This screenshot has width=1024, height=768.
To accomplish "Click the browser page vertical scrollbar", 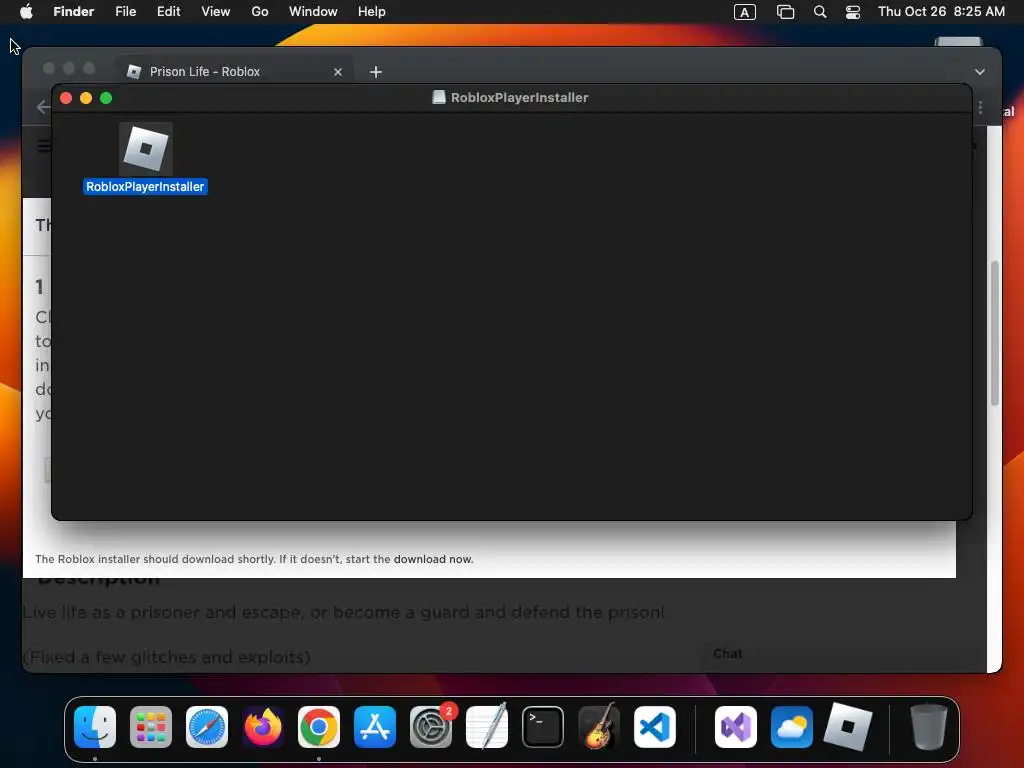I will point(995,333).
